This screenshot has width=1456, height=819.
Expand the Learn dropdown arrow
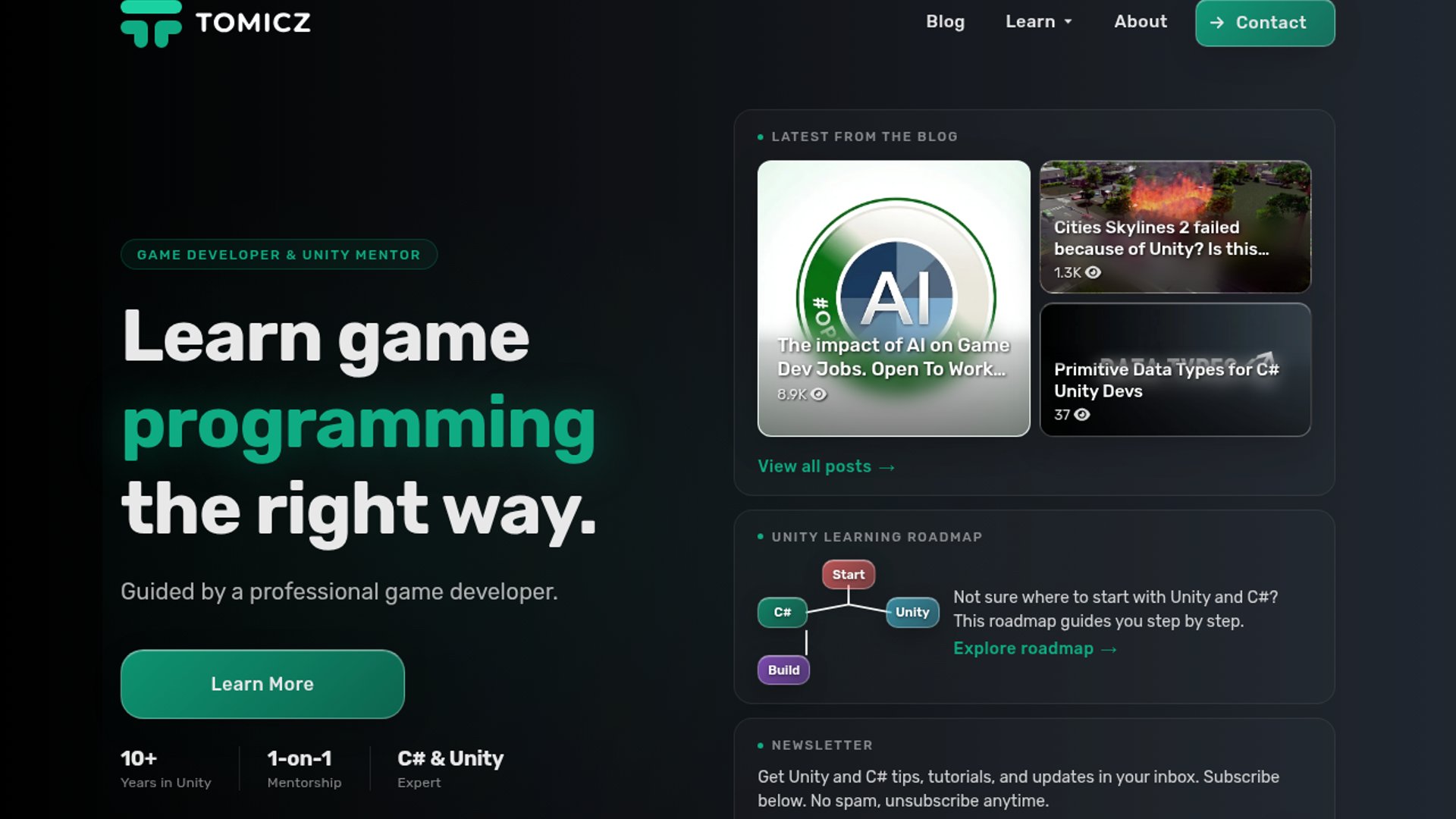click(x=1068, y=22)
